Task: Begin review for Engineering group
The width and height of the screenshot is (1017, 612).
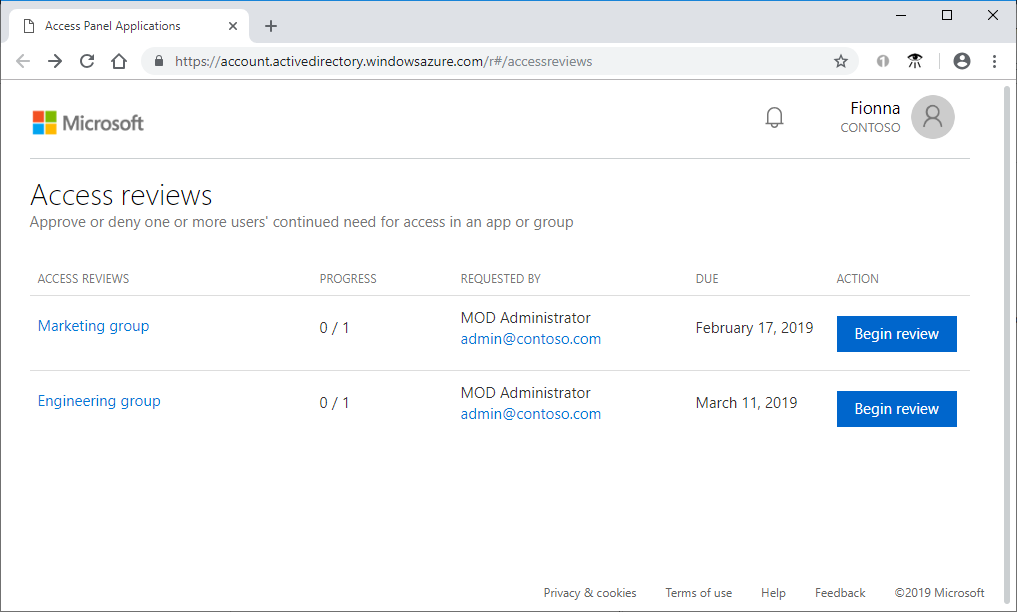Action: (896, 408)
